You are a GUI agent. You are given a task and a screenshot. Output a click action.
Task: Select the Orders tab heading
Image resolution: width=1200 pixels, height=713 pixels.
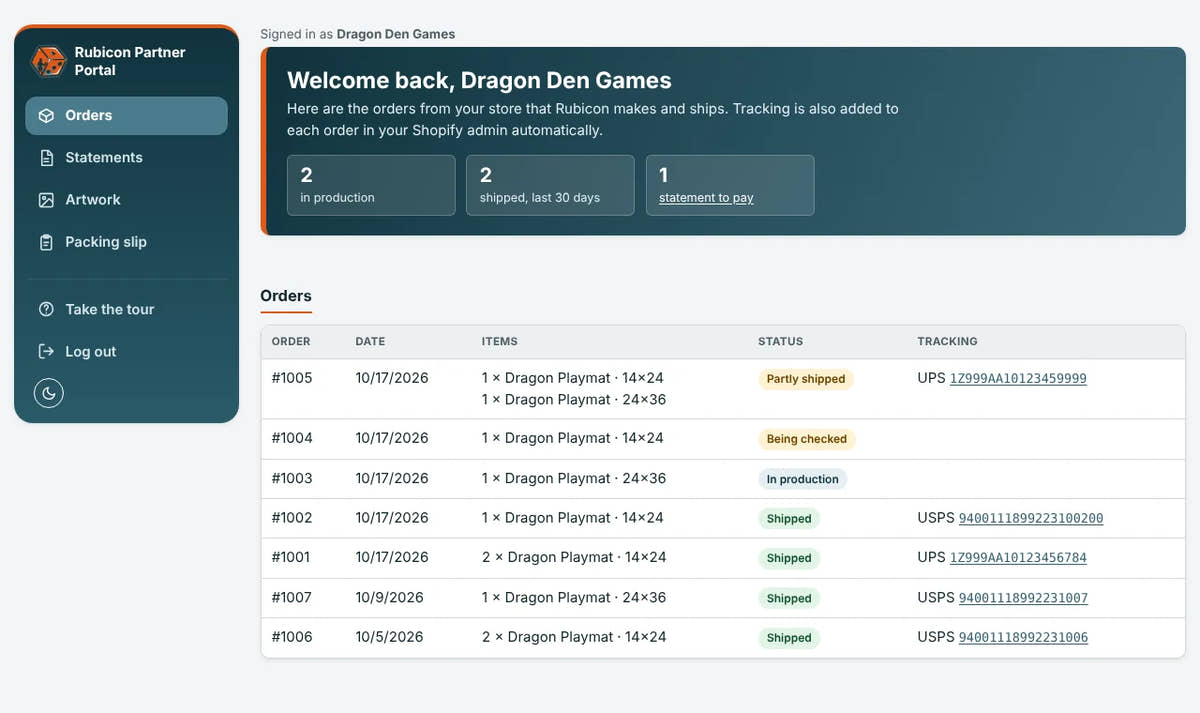click(286, 296)
